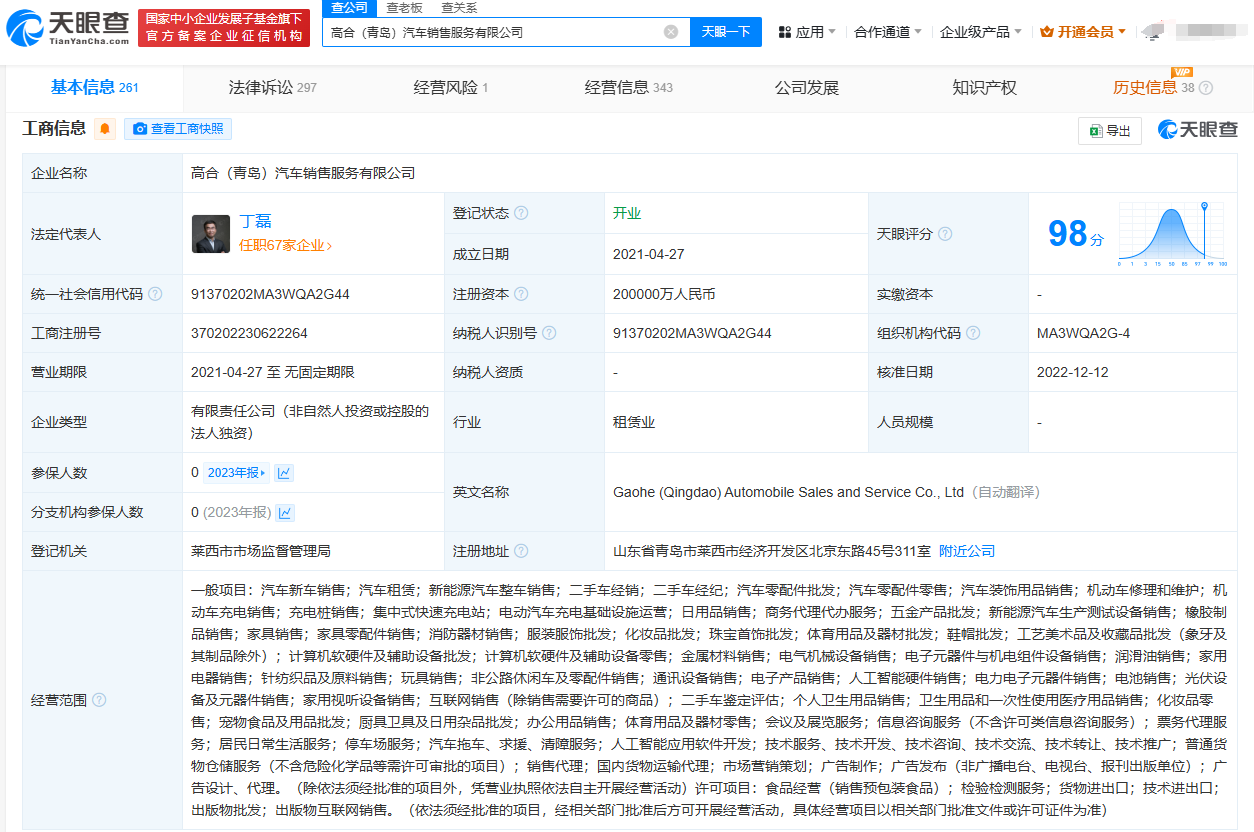This screenshot has height=832, width=1254.
Task: Click 200000万人民币 registered capital value
Action: (664, 294)
